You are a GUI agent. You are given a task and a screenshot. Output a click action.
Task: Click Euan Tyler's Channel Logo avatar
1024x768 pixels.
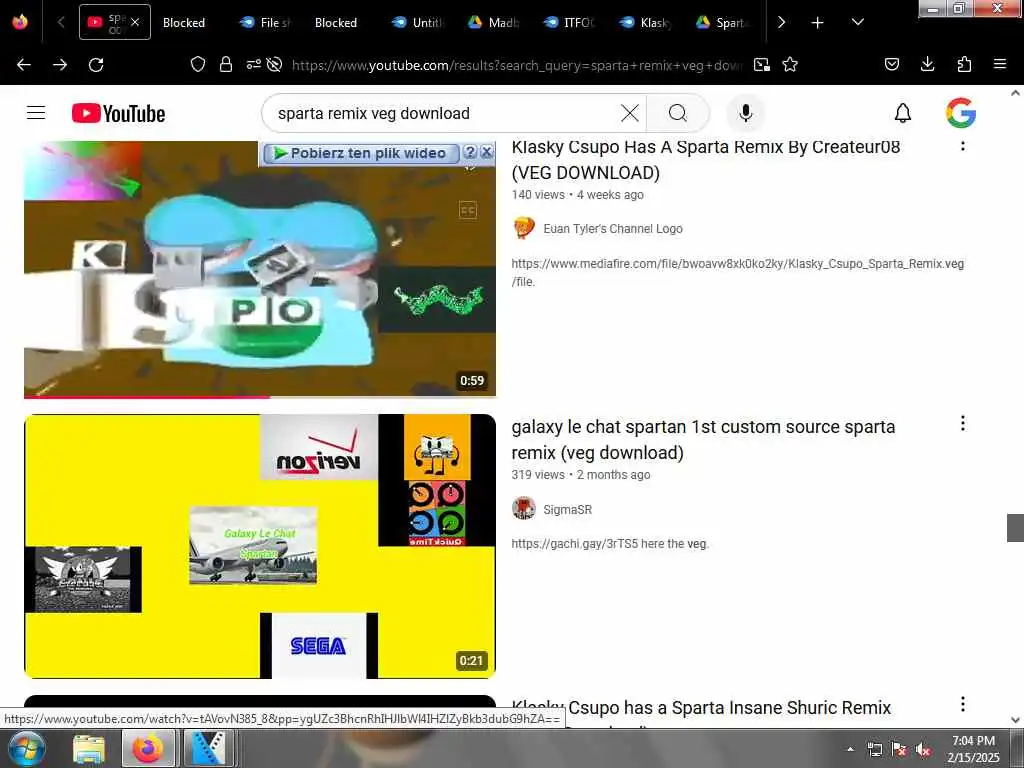(524, 229)
